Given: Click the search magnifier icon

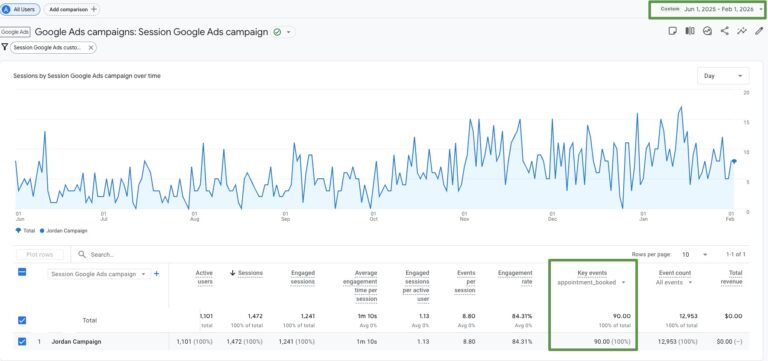Looking at the screenshot, I should click(82, 254).
